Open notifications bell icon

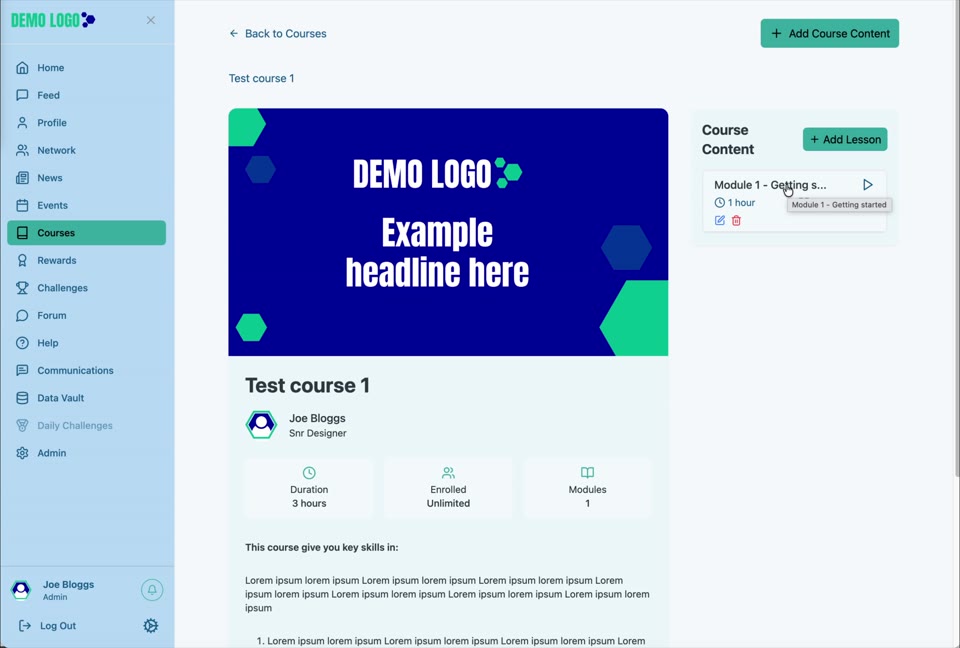coord(152,590)
